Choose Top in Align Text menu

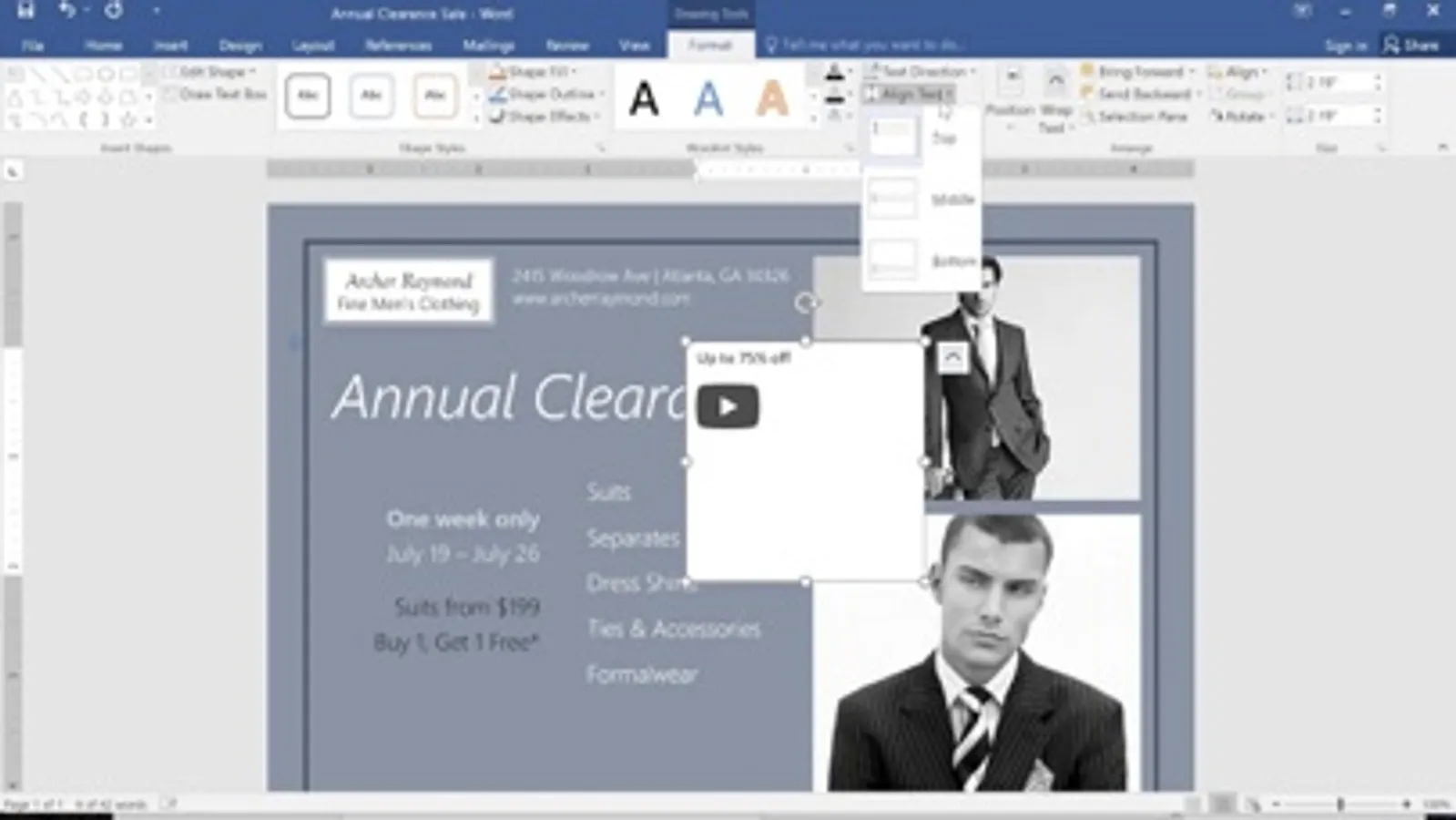tap(921, 138)
